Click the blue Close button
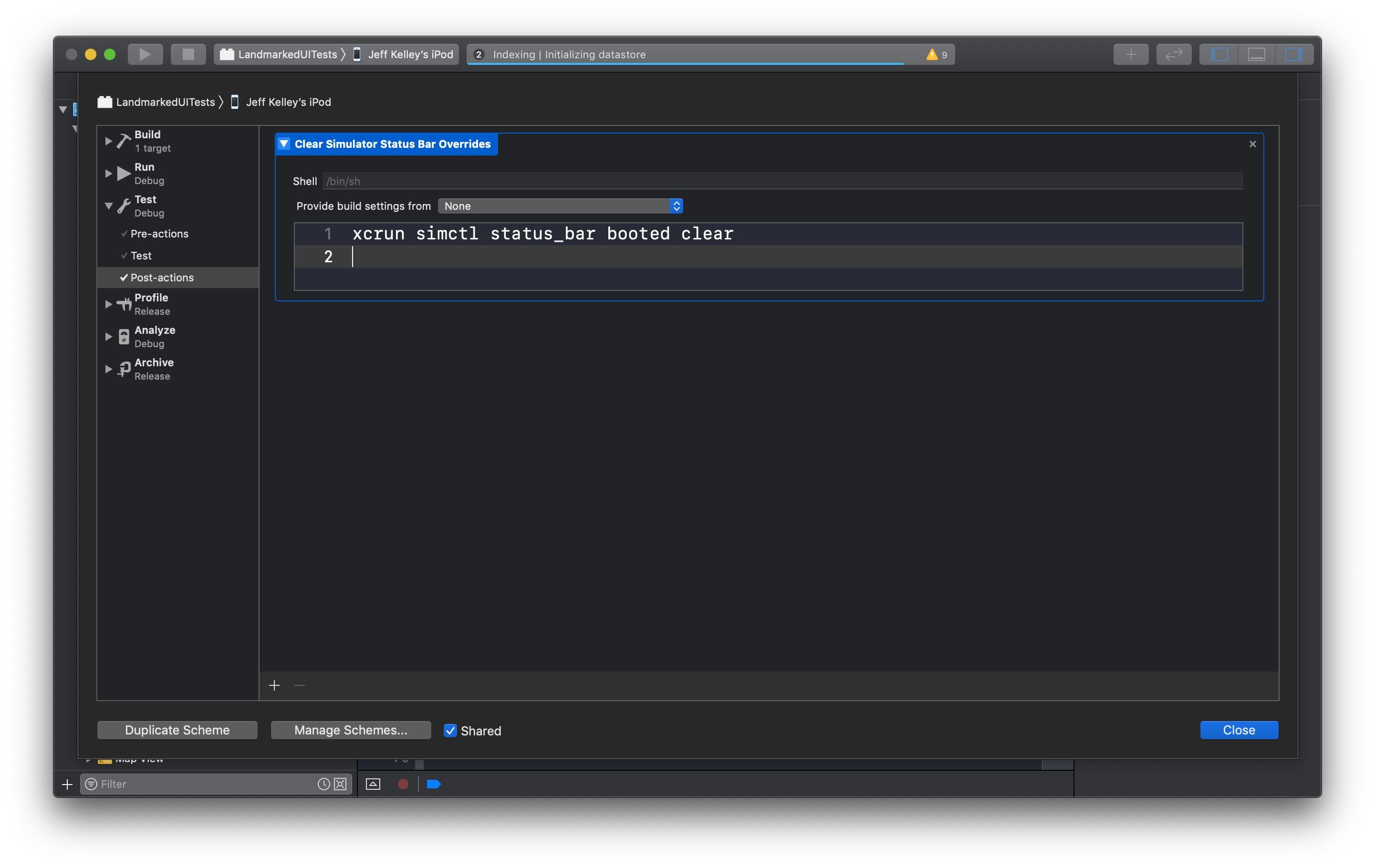1375x868 pixels. pyautogui.click(x=1239, y=730)
